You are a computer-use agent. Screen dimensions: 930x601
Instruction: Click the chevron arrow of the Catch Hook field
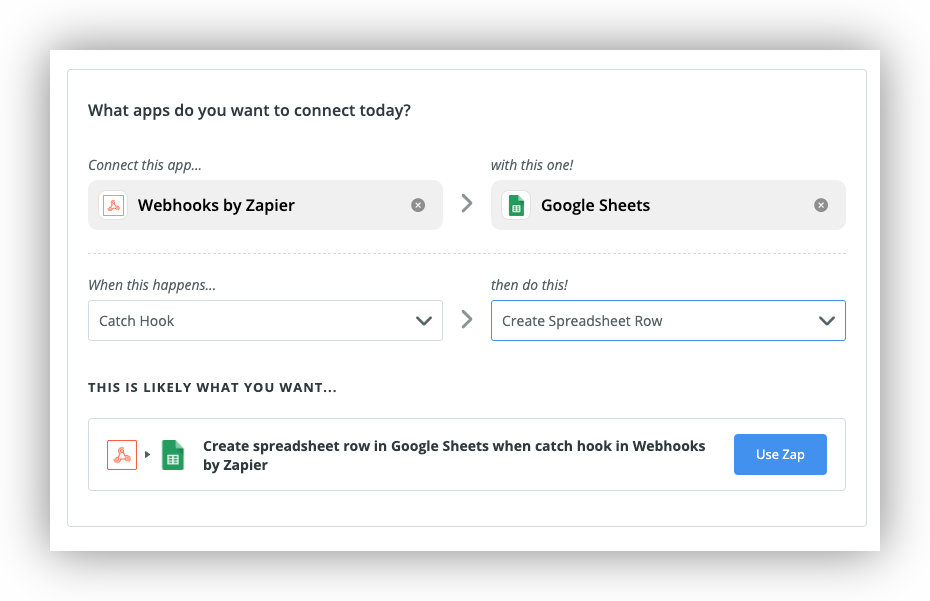tap(423, 321)
